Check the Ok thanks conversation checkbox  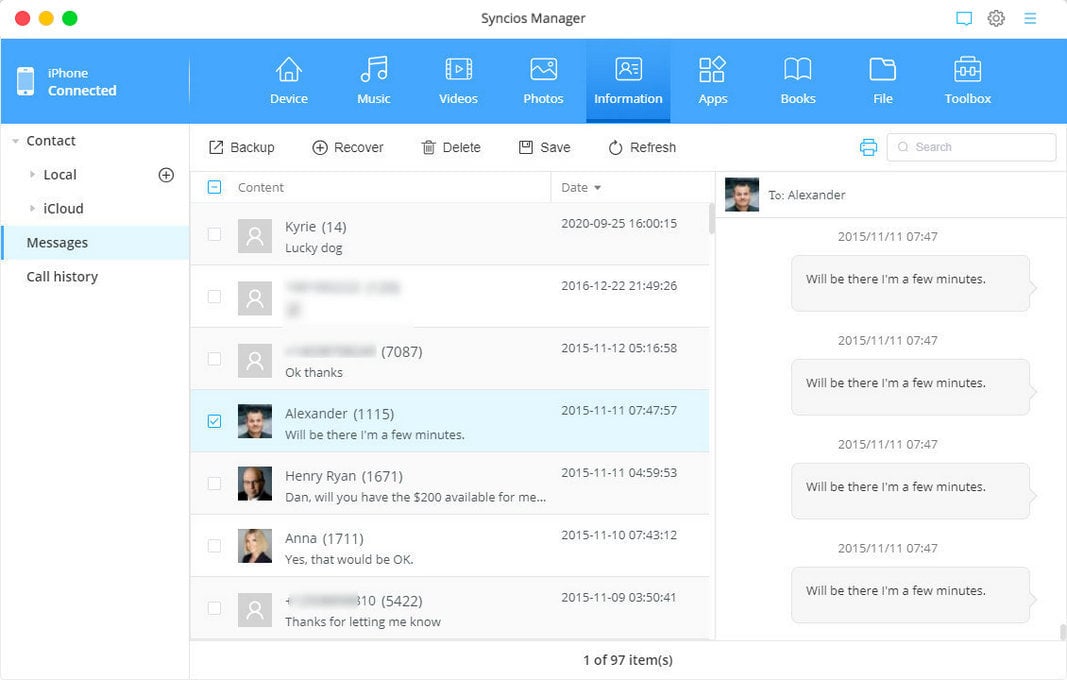coord(214,359)
